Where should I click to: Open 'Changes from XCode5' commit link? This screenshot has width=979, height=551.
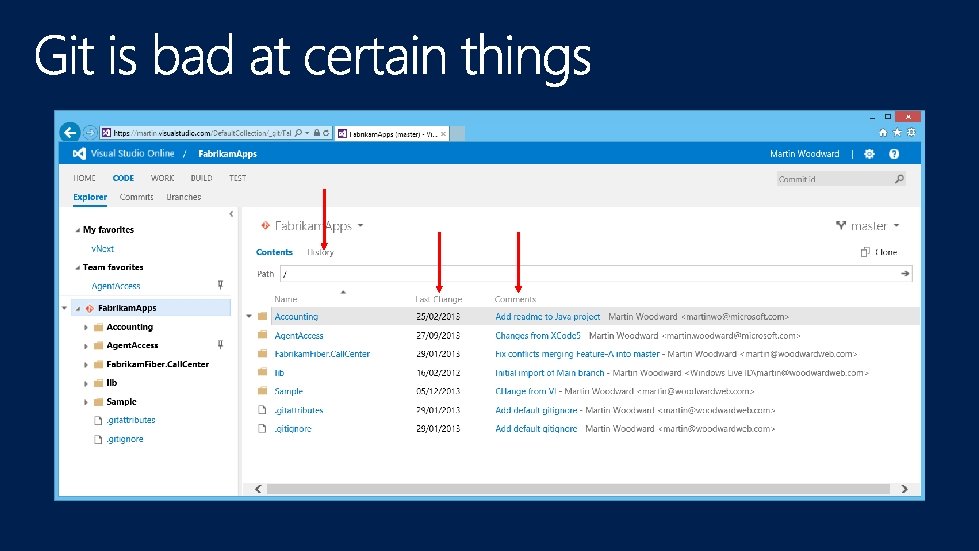[538, 335]
